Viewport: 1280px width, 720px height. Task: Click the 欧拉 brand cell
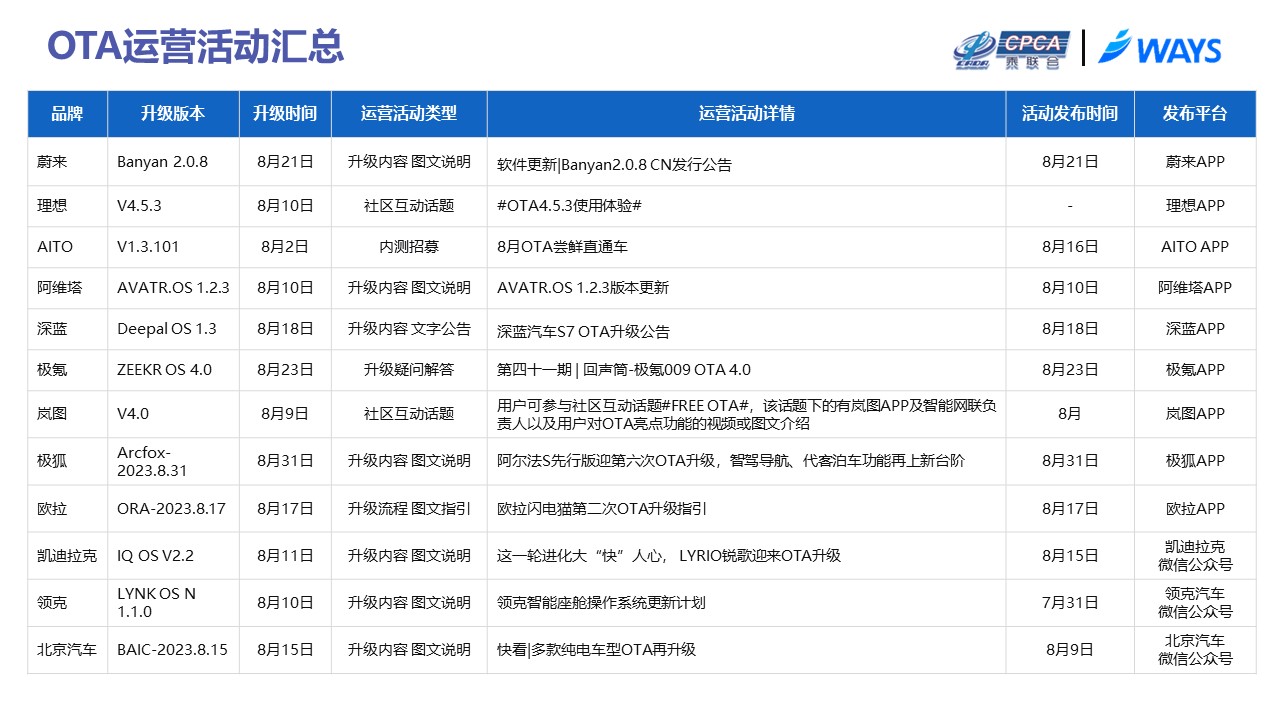tap(67, 508)
